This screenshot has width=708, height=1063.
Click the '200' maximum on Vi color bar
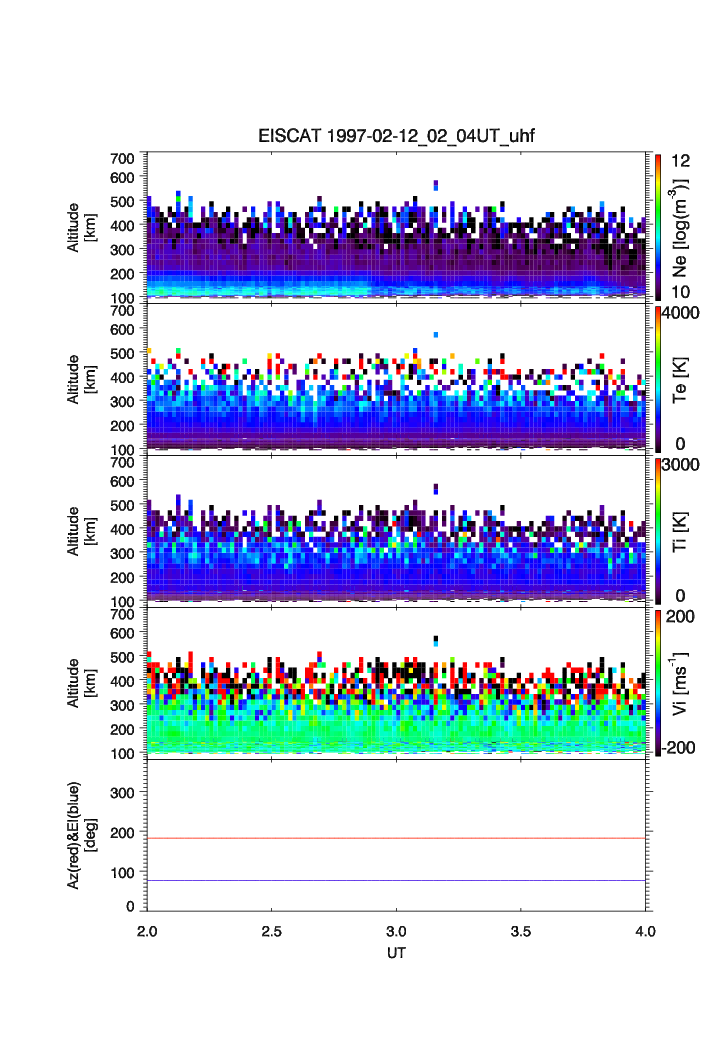coord(680,616)
